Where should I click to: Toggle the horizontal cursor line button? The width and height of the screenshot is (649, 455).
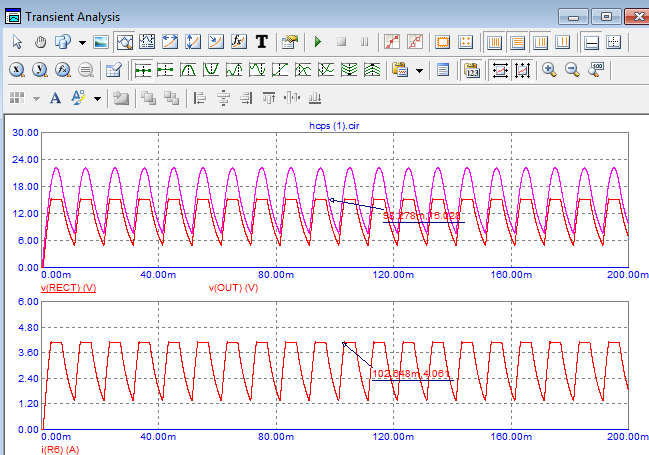[x=591, y=42]
